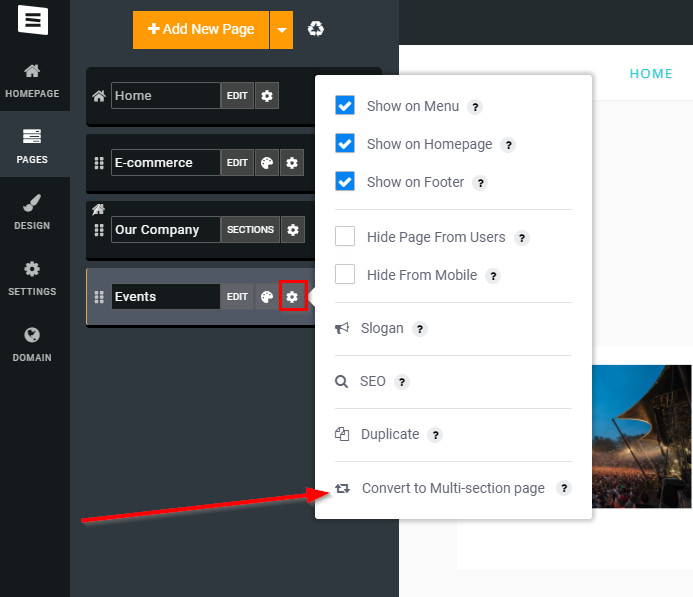Open Our Company page settings gear
The image size is (693, 597).
[293, 230]
